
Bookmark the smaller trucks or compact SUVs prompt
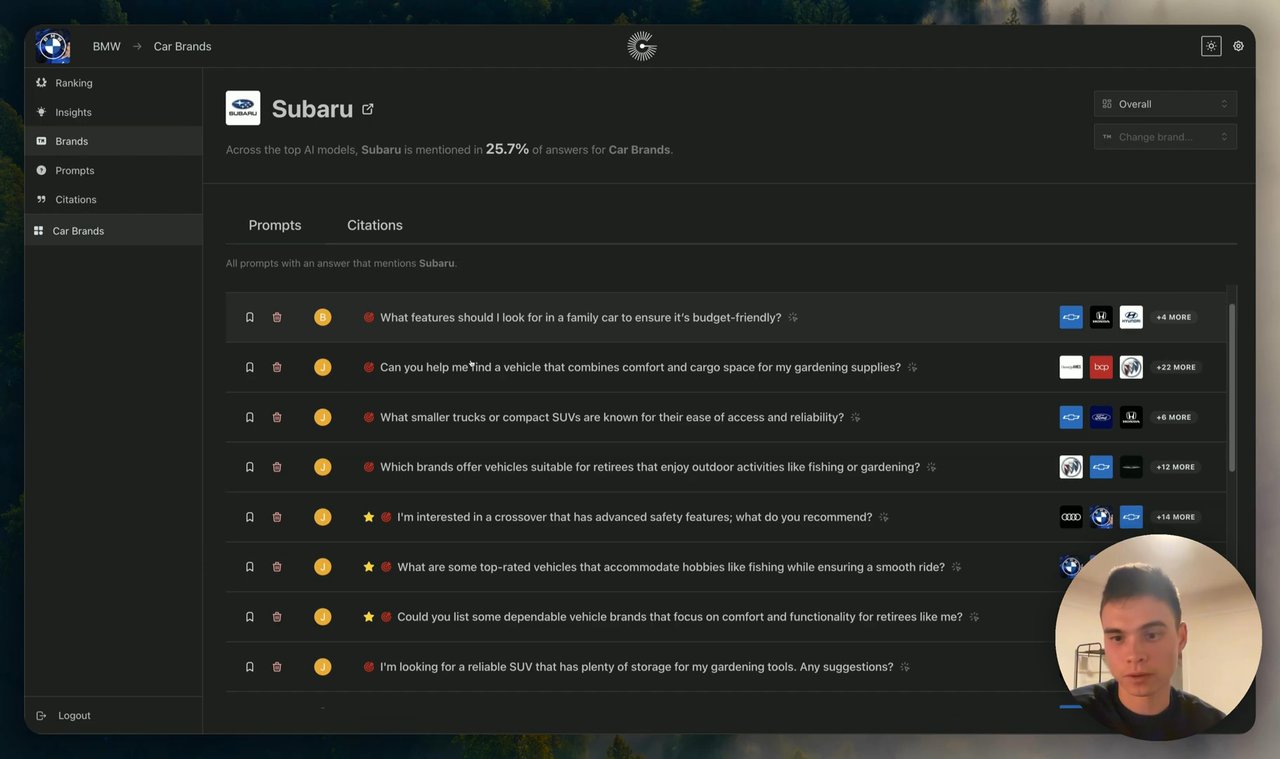tap(250, 417)
